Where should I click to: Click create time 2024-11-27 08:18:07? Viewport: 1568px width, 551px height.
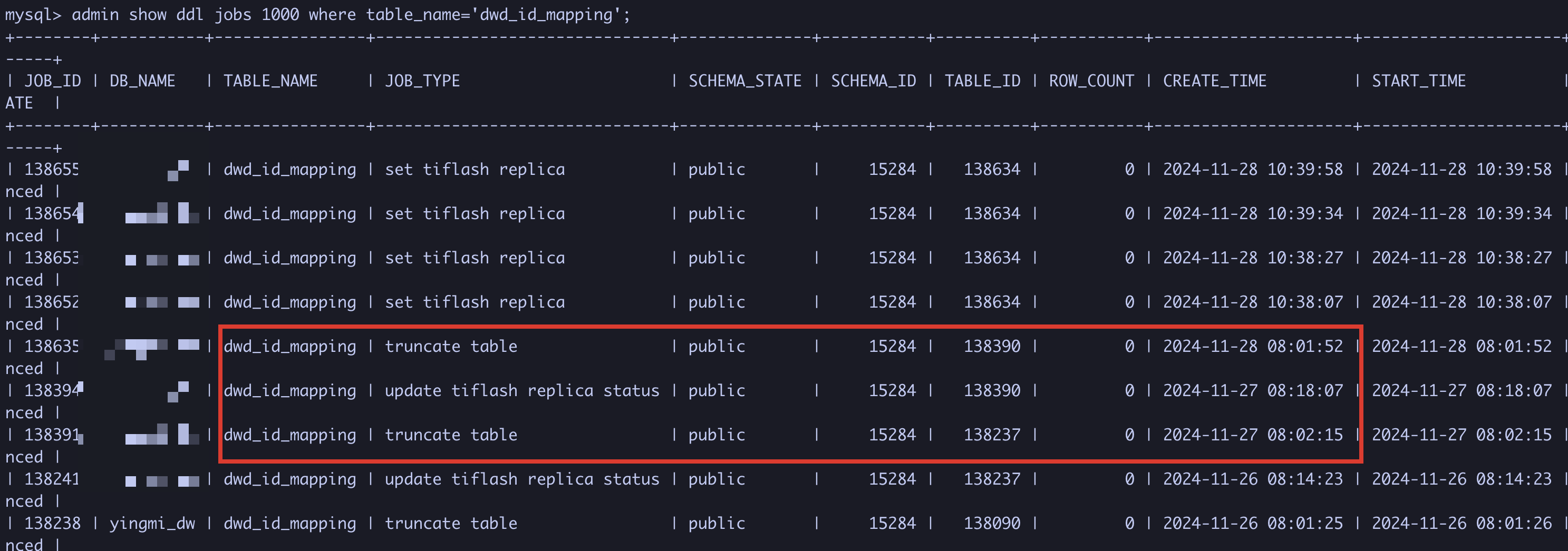pyautogui.click(x=1253, y=390)
